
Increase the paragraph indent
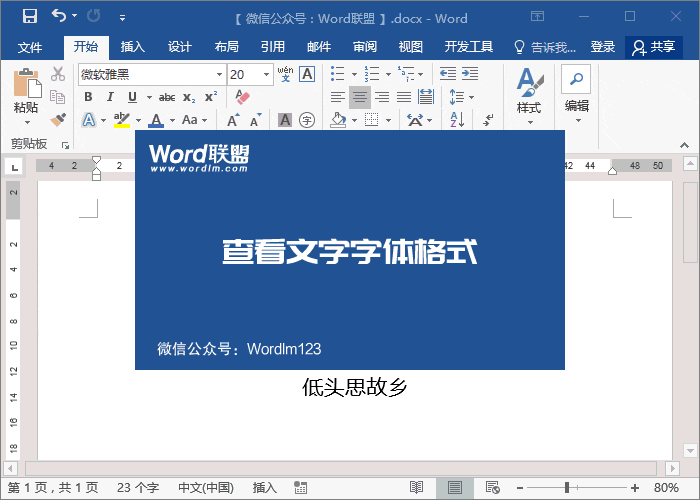[x=470, y=73]
